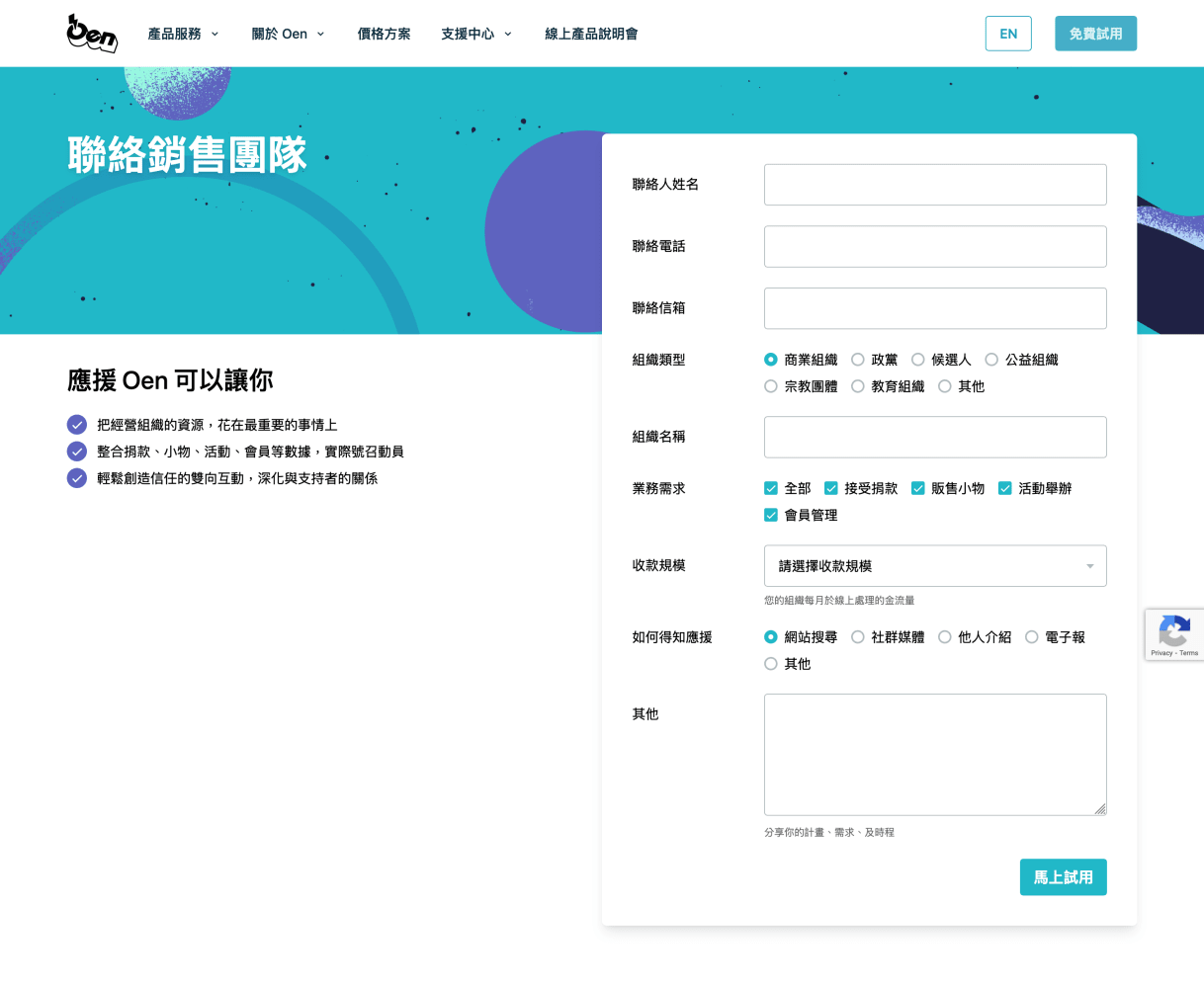1204x990 pixels.
Task: Uncheck the 會員管理 checkbox
Action: pyautogui.click(x=771, y=515)
